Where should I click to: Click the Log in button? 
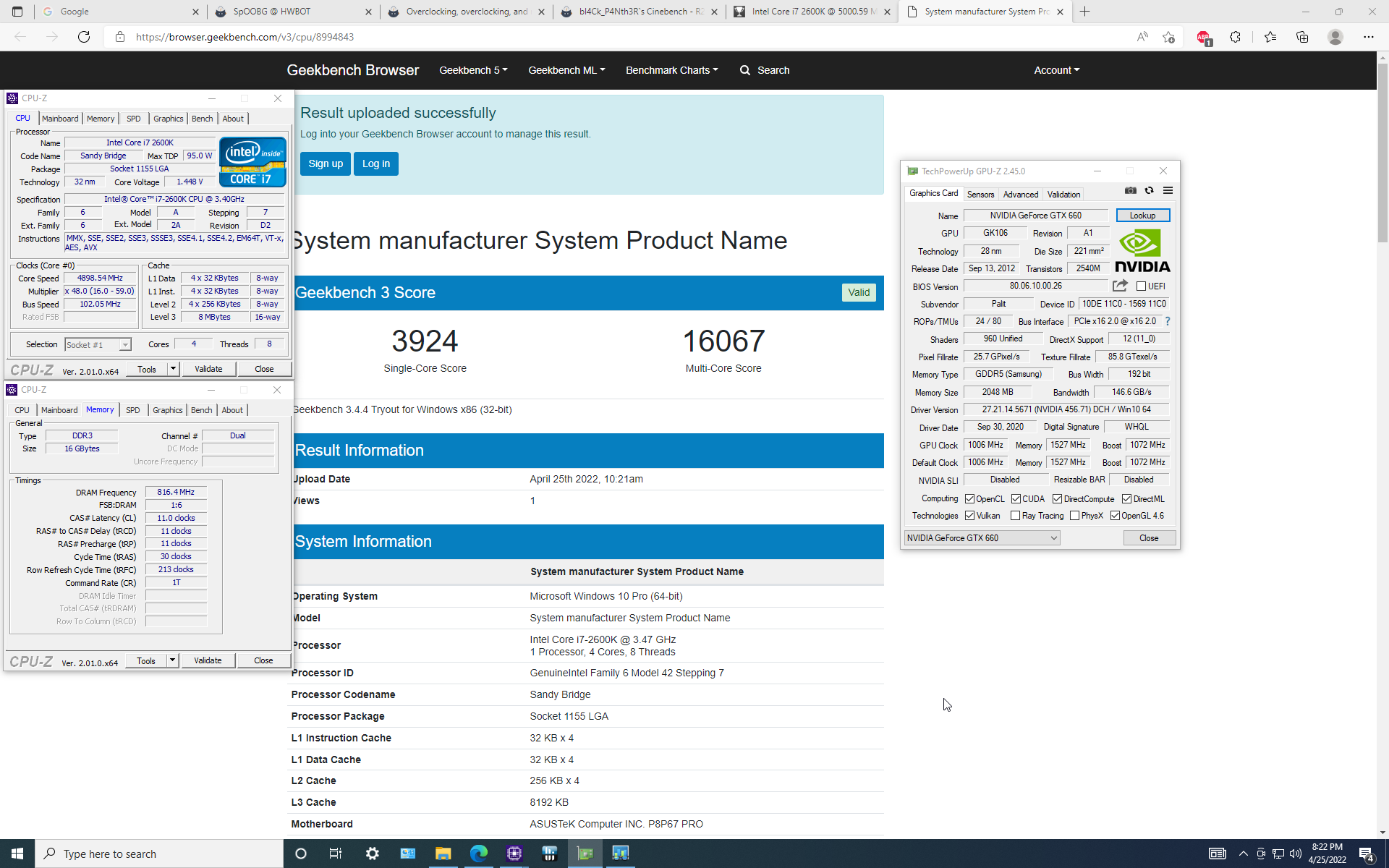[376, 163]
